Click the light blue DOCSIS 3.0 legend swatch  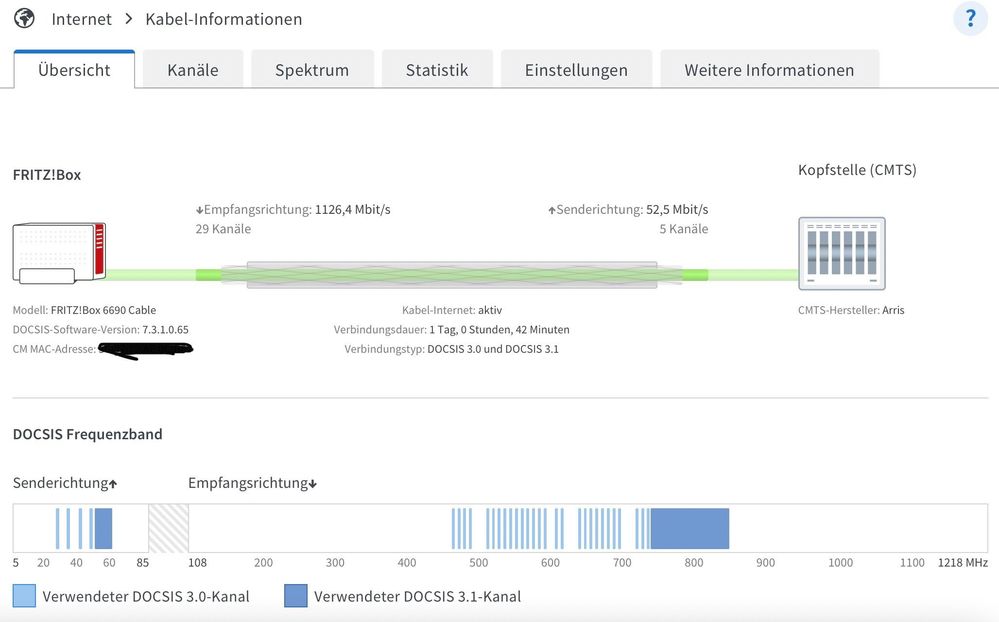pyautogui.click(x=24, y=596)
